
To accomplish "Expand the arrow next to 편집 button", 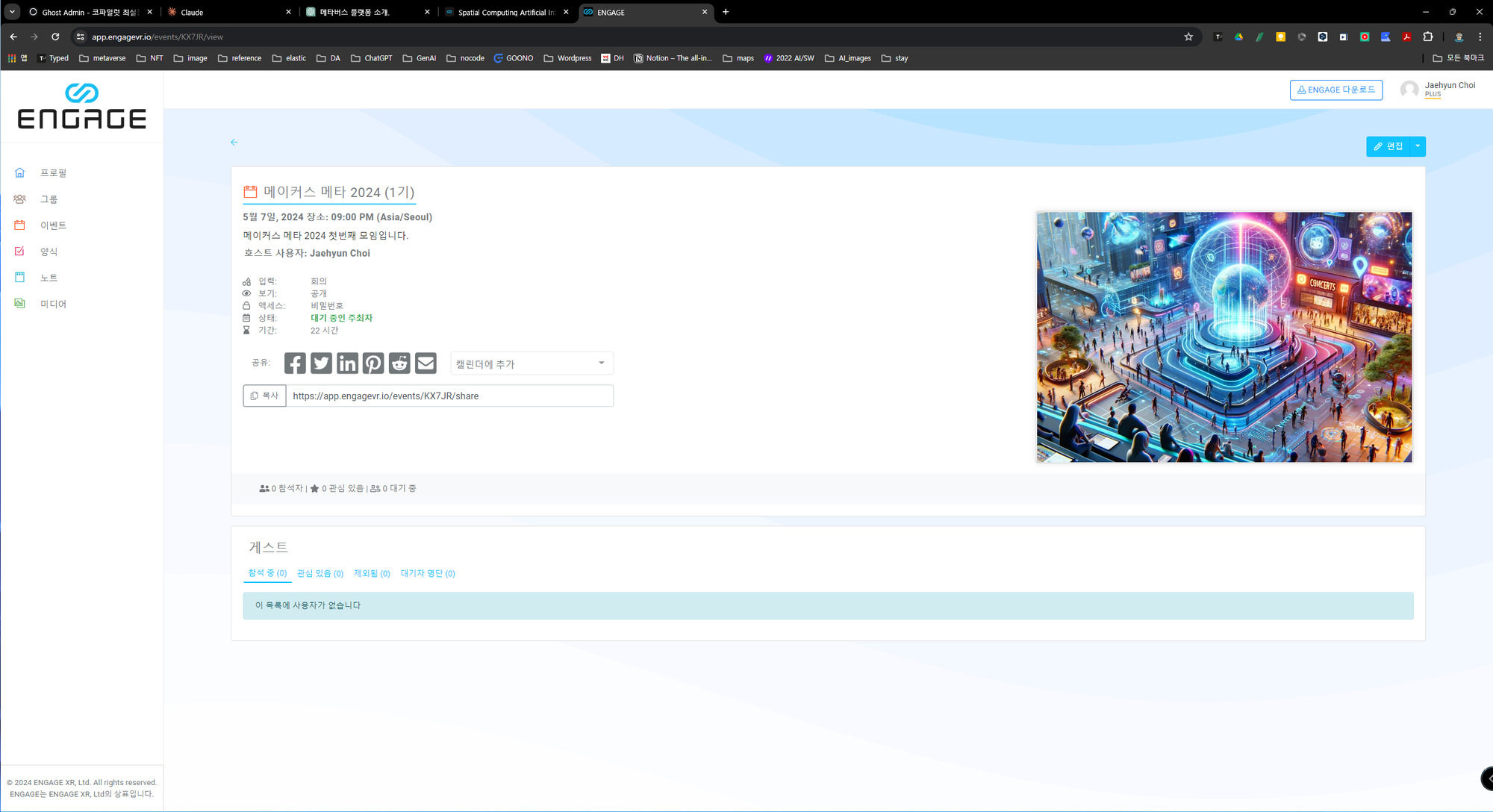I will [x=1418, y=146].
